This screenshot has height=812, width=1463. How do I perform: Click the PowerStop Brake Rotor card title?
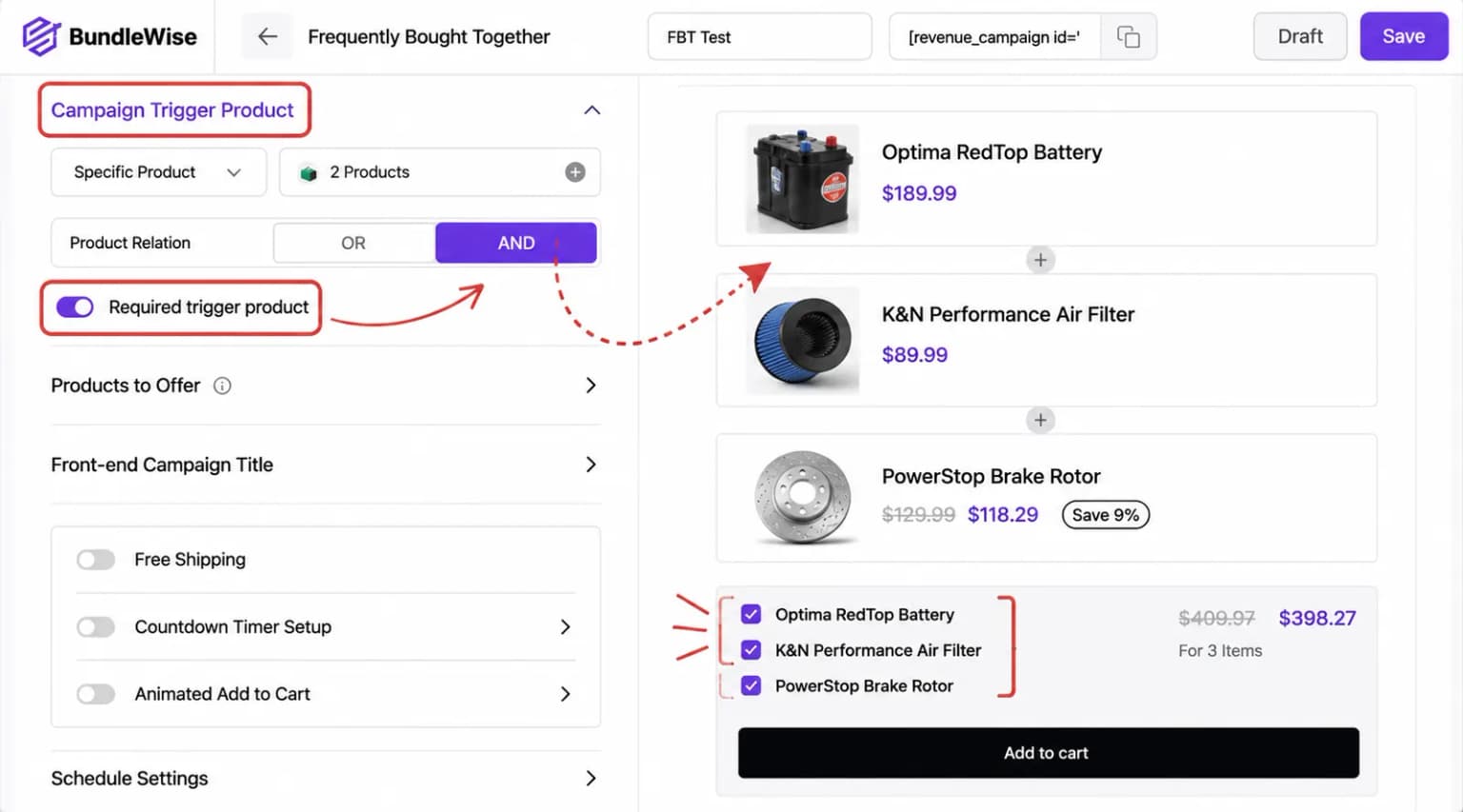991,476
